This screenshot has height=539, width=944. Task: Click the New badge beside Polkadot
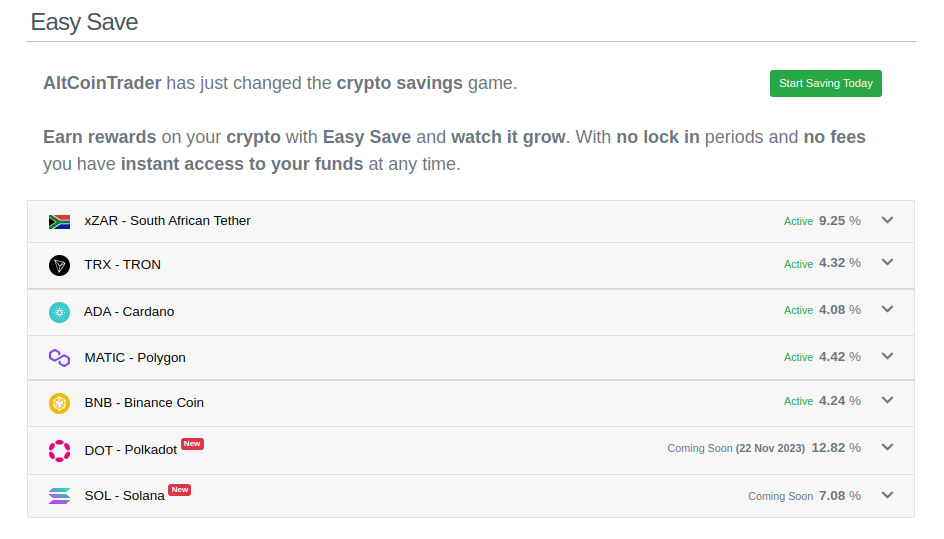(x=193, y=444)
